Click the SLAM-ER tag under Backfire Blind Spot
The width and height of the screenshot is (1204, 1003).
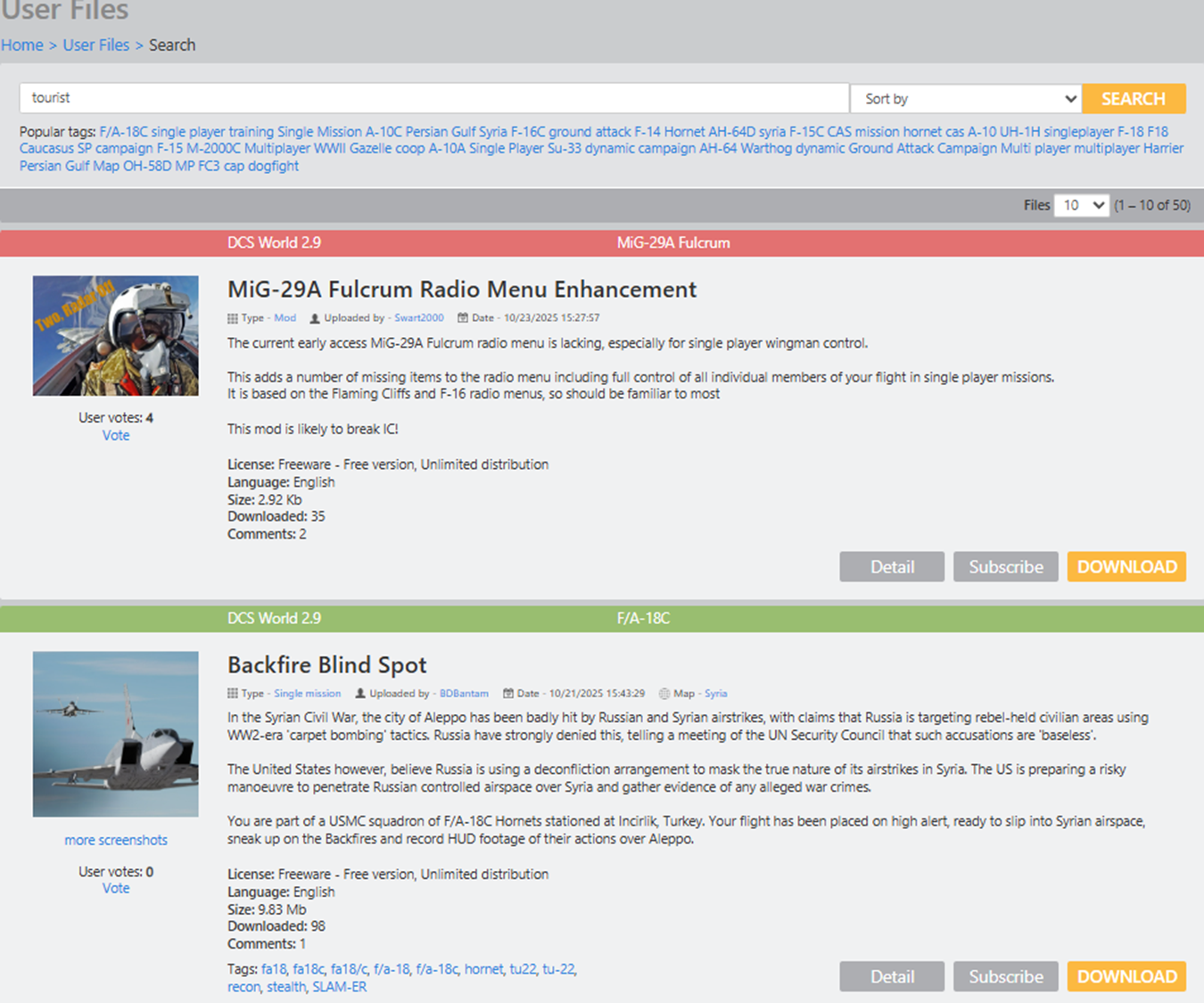(339, 987)
